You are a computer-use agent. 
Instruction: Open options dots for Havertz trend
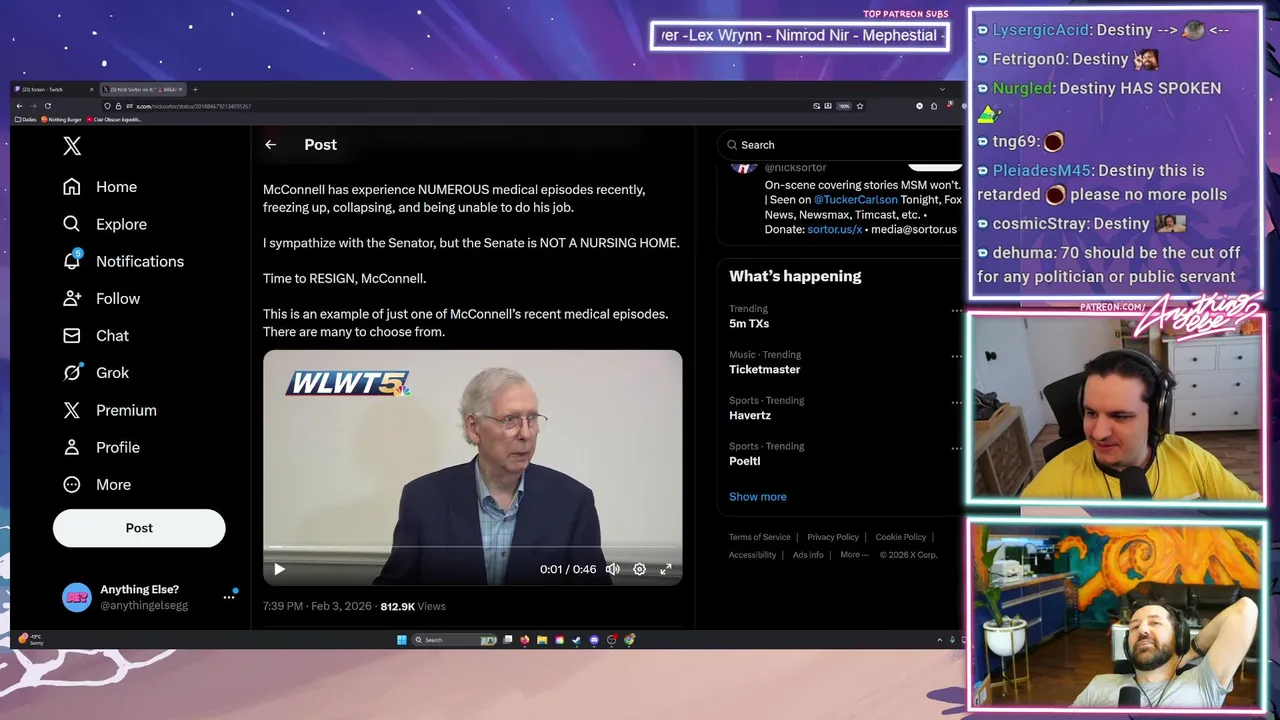point(956,402)
